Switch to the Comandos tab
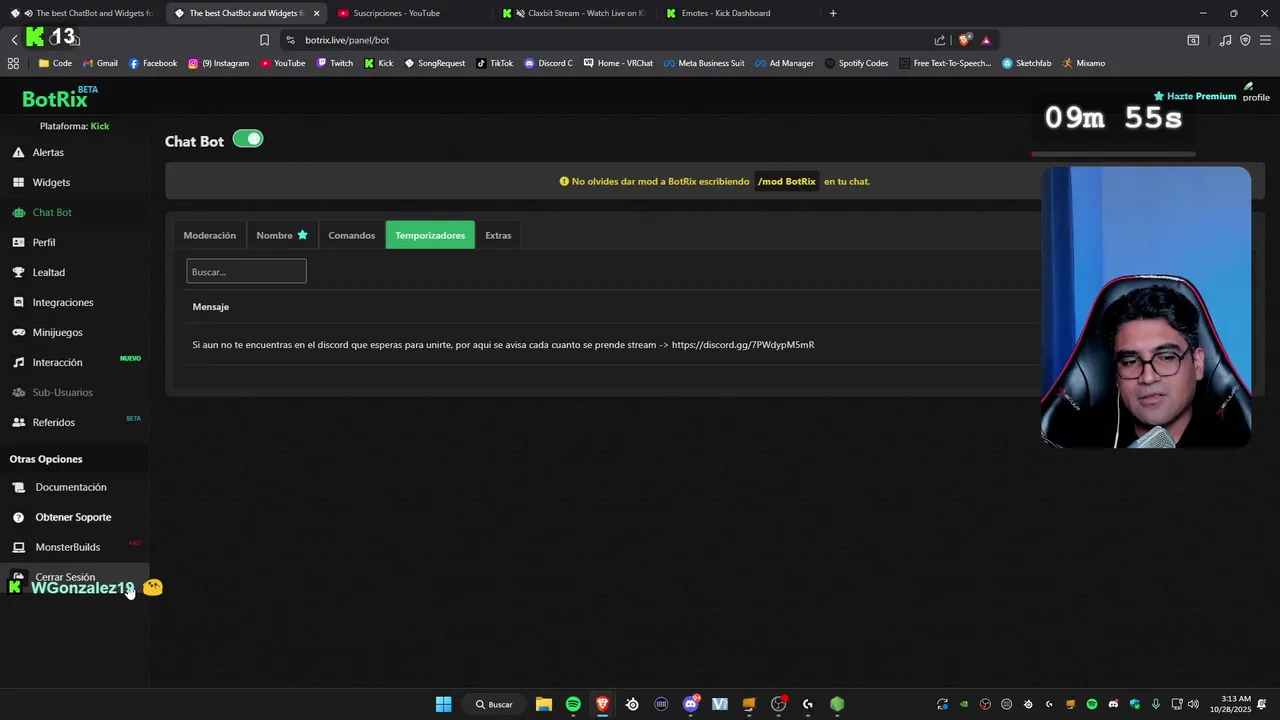 [x=352, y=235]
